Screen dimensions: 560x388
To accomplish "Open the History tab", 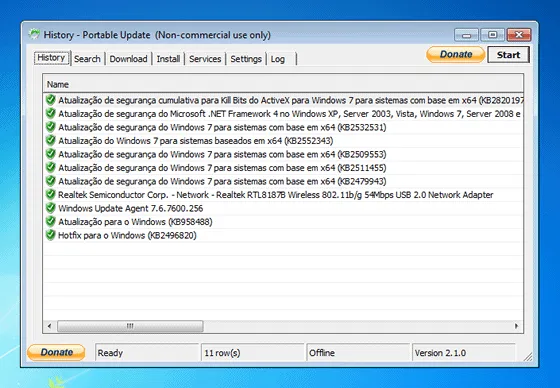I will click(x=51, y=58).
